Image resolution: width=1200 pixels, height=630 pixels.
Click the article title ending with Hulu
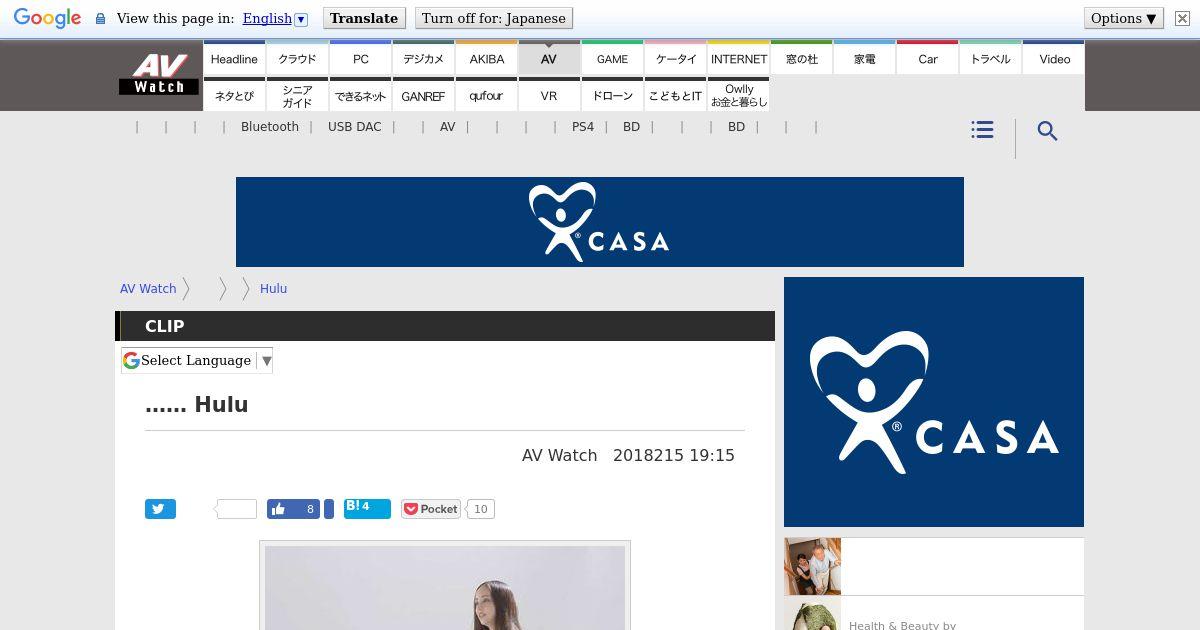coord(197,404)
